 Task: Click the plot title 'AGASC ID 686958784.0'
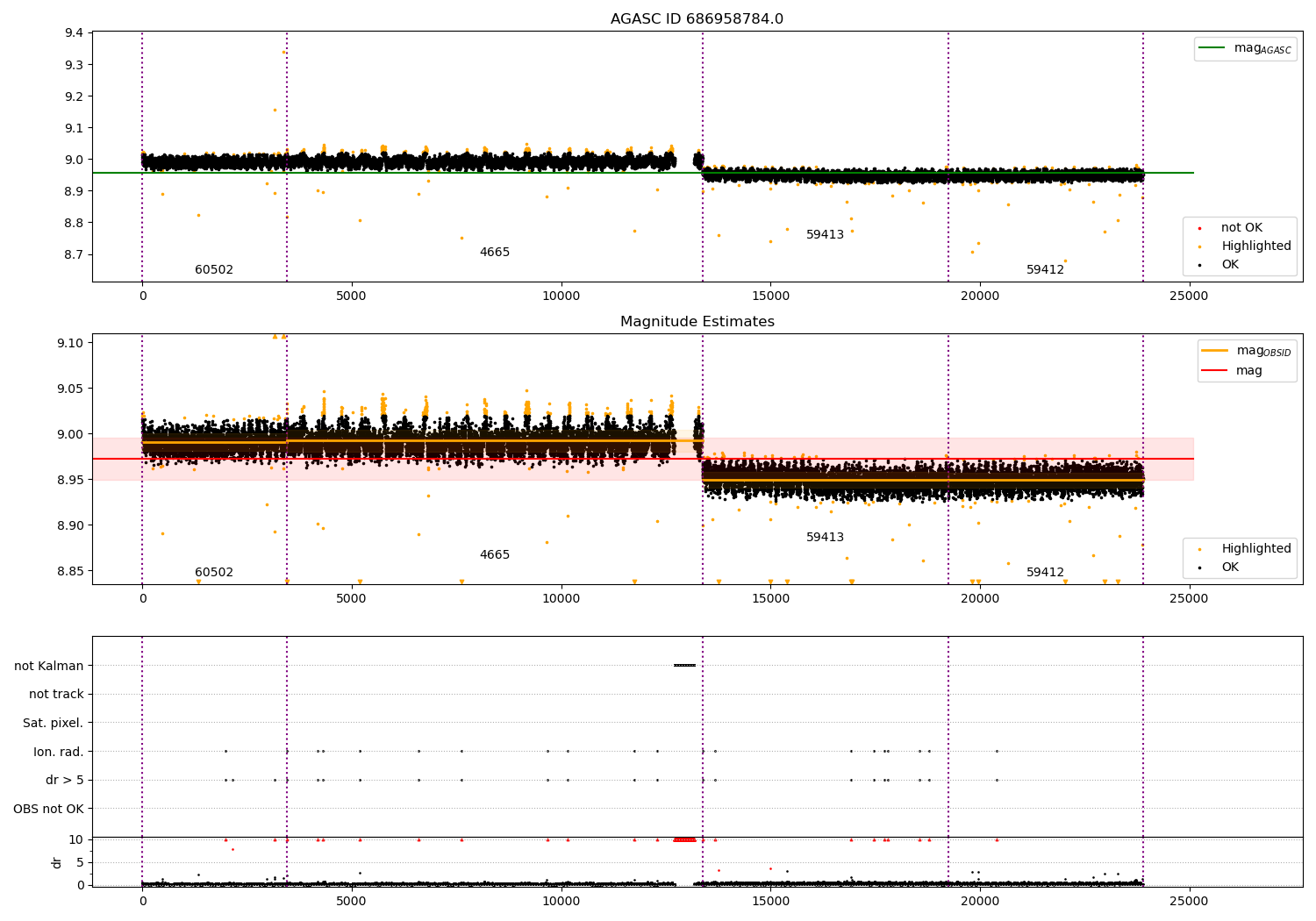pyautogui.click(x=697, y=19)
